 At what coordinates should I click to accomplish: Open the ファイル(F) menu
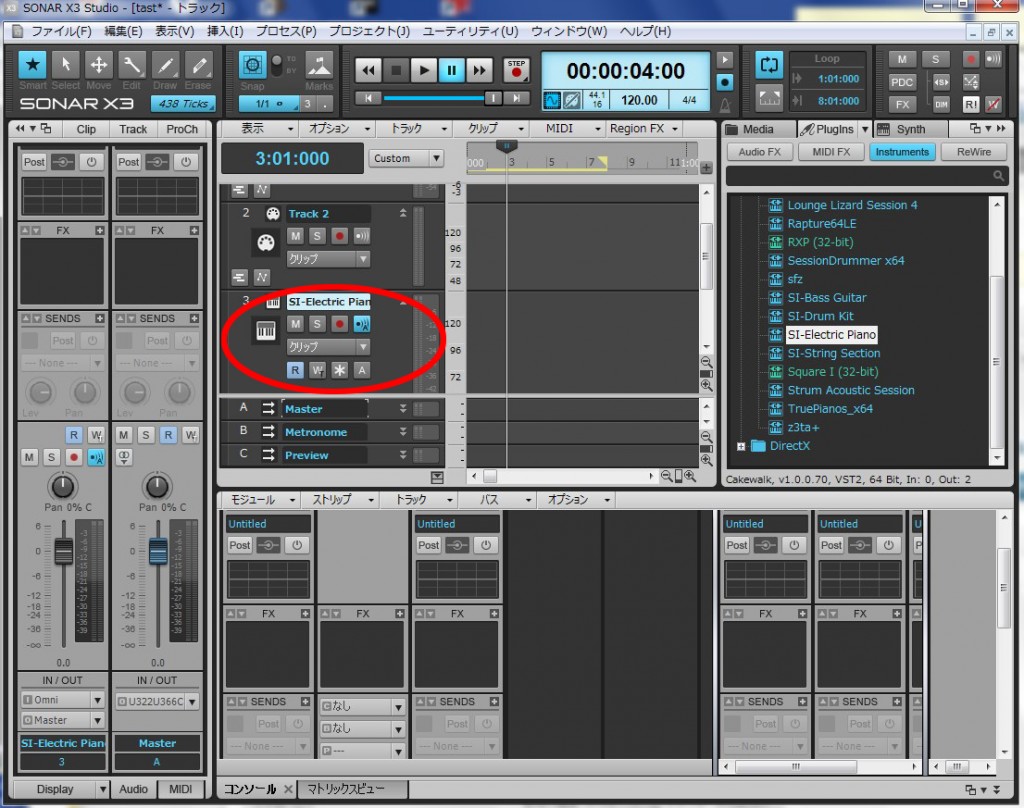[x=61, y=31]
